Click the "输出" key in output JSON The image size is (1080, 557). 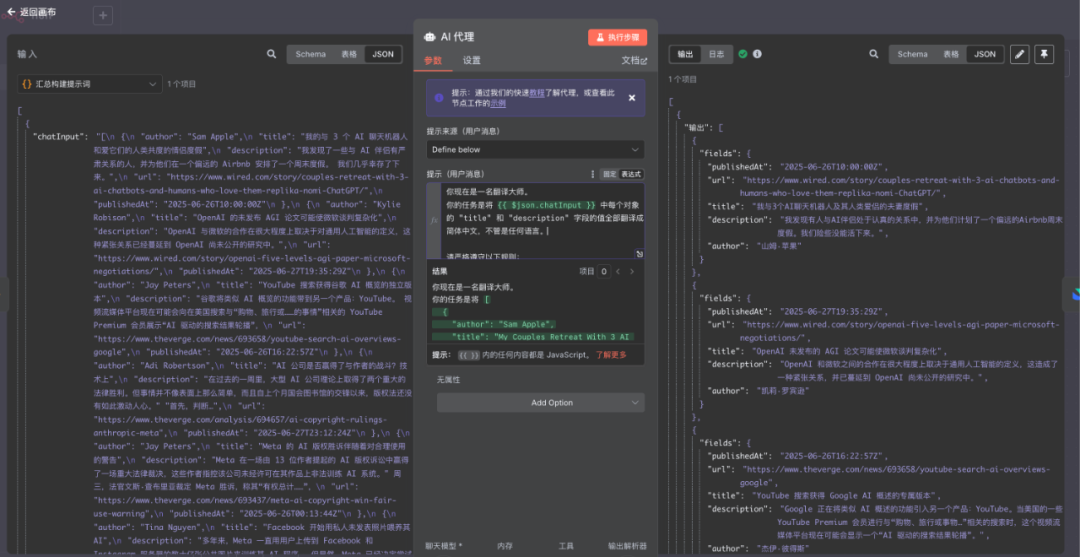coord(700,128)
